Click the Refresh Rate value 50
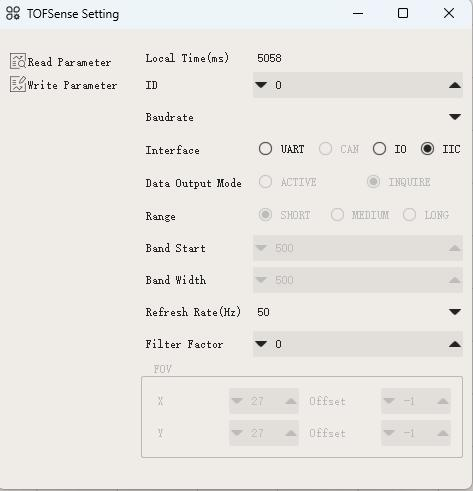The width and height of the screenshot is (473, 491). (x=263, y=312)
